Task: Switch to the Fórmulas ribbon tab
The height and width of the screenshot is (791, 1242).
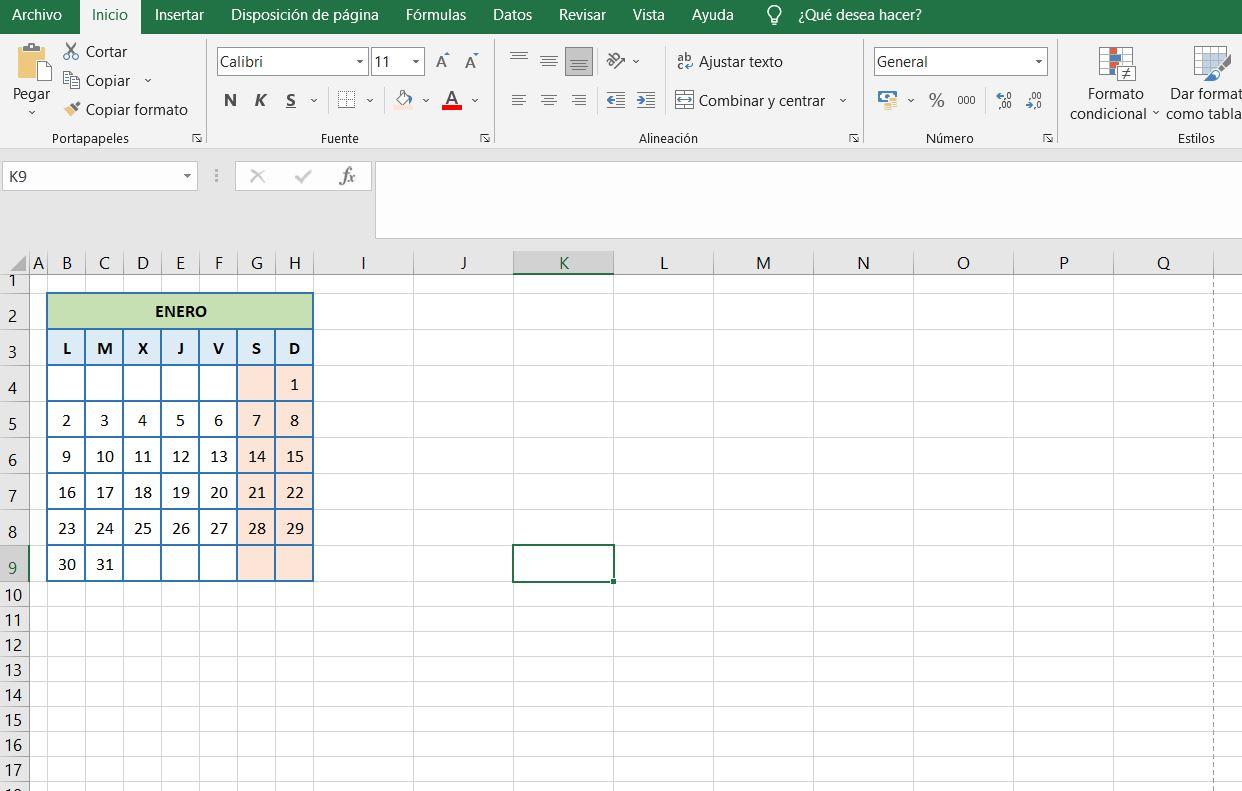Action: 436,14
